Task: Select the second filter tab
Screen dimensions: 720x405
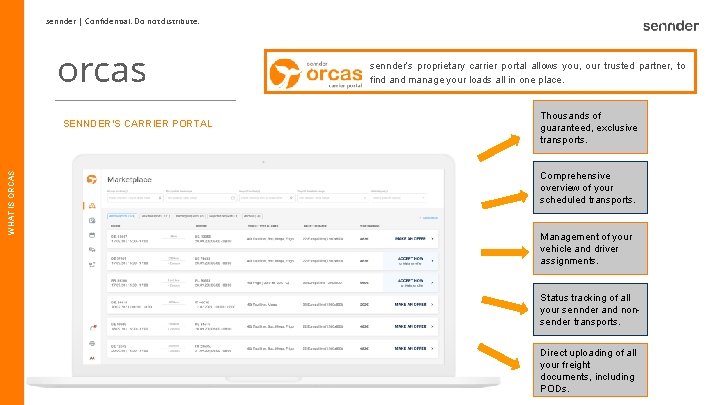Action: click(155, 216)
